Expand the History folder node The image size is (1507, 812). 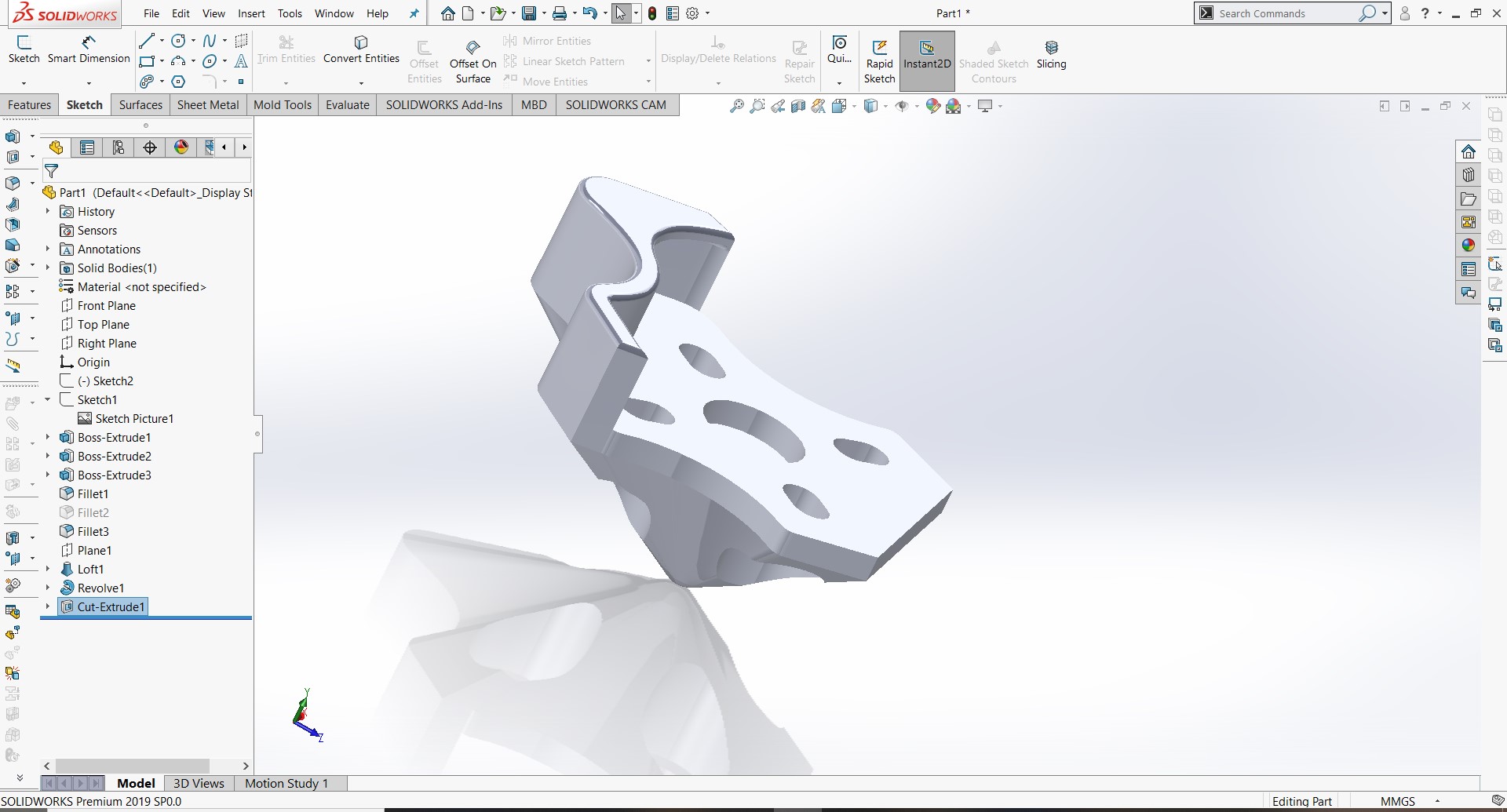coord(48,211)
